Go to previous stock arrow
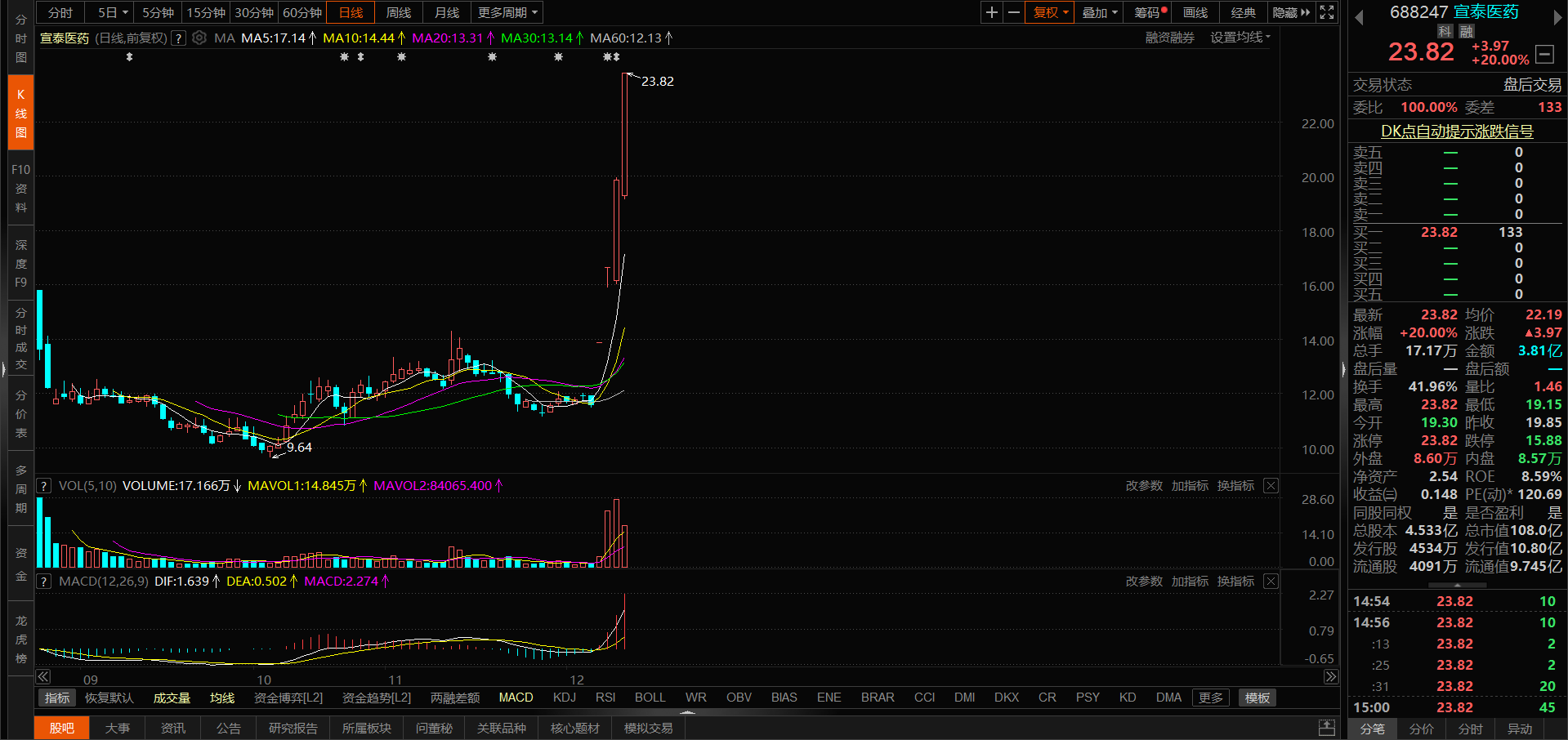The width and height of the screenshot is (1568, 740). [x=1359, y=17]
